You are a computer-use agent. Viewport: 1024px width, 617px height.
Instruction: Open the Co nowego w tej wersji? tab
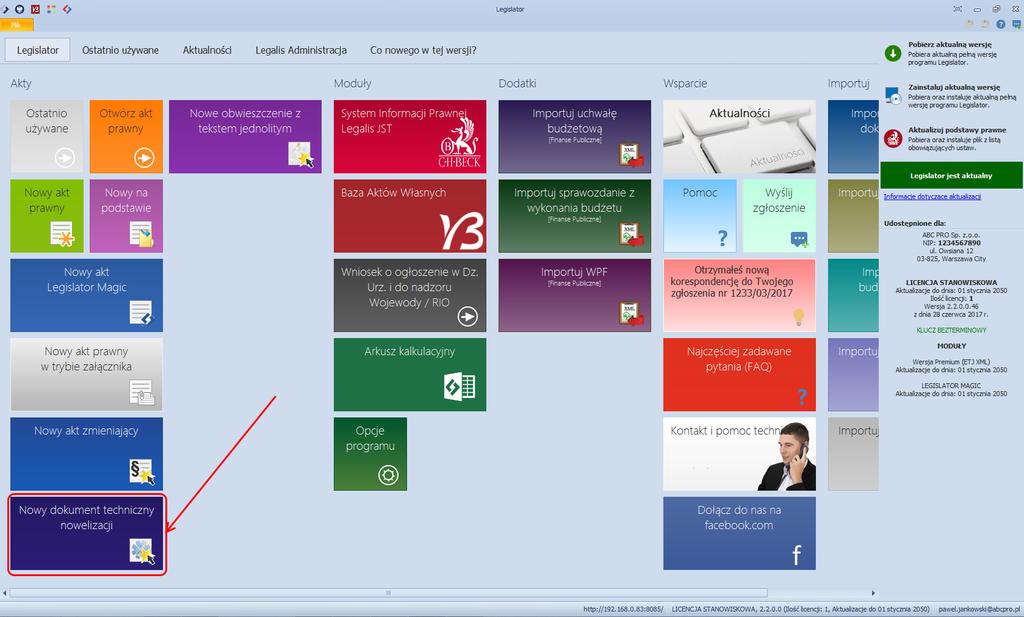(x=423, y=50)
